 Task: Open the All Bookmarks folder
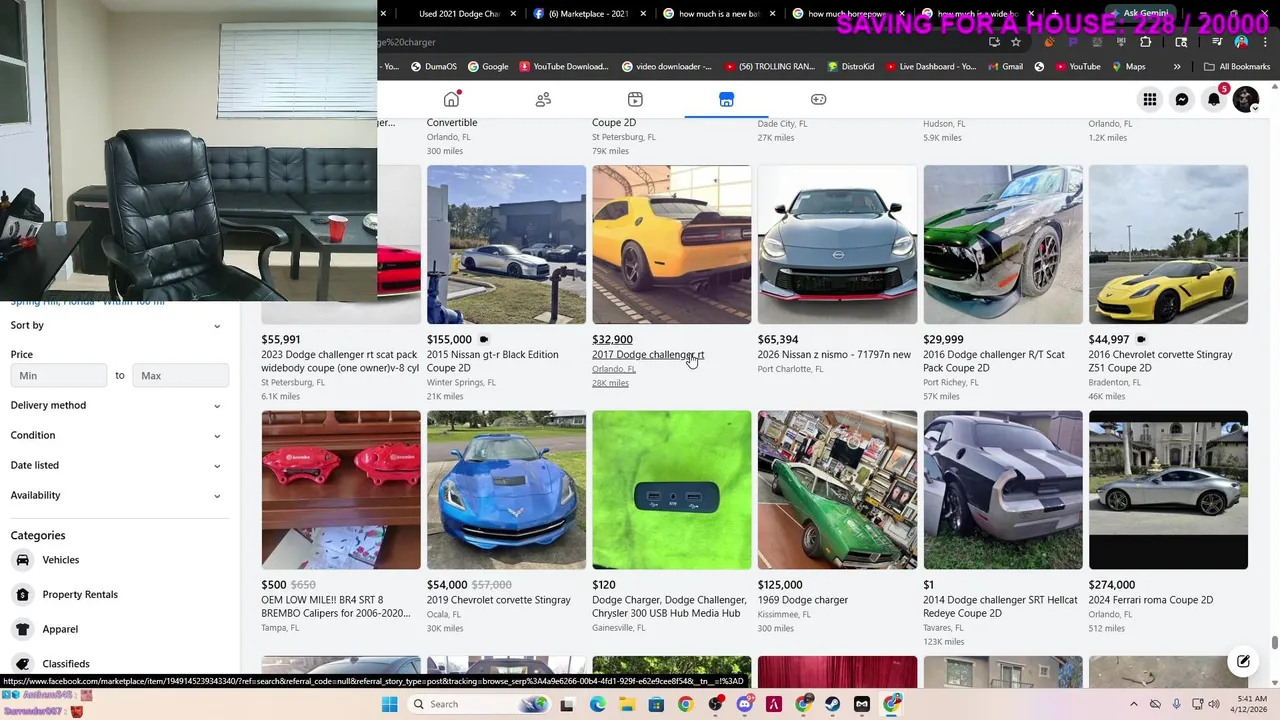1237,67
